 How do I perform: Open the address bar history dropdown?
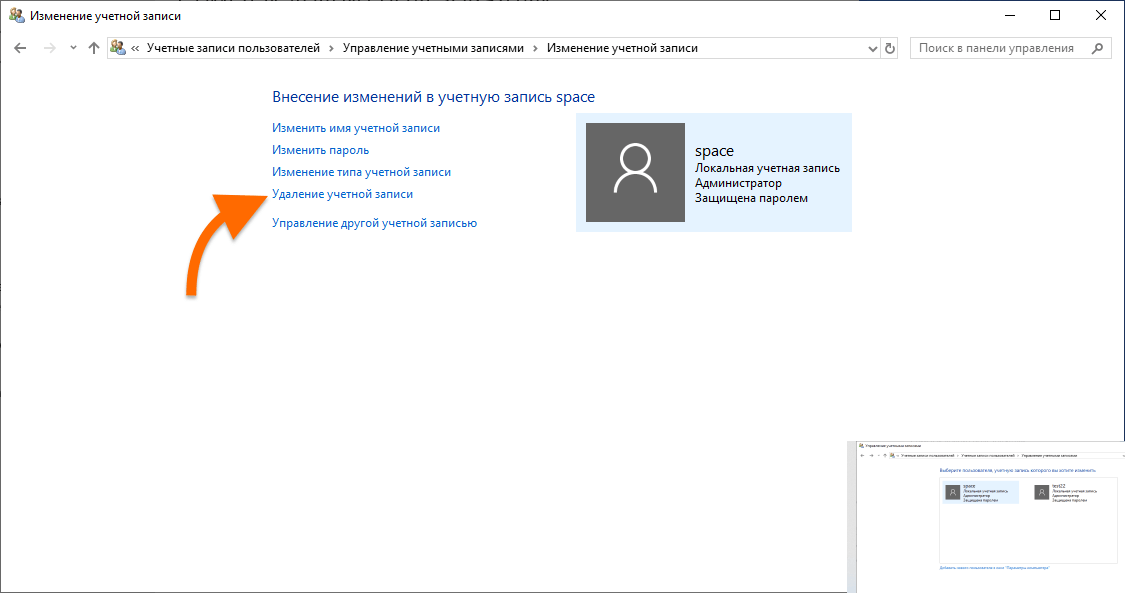point(872,49)
